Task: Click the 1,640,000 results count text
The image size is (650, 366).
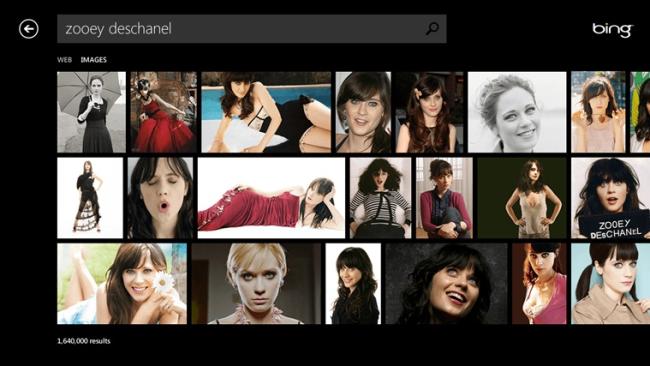Action: [84, 341]
